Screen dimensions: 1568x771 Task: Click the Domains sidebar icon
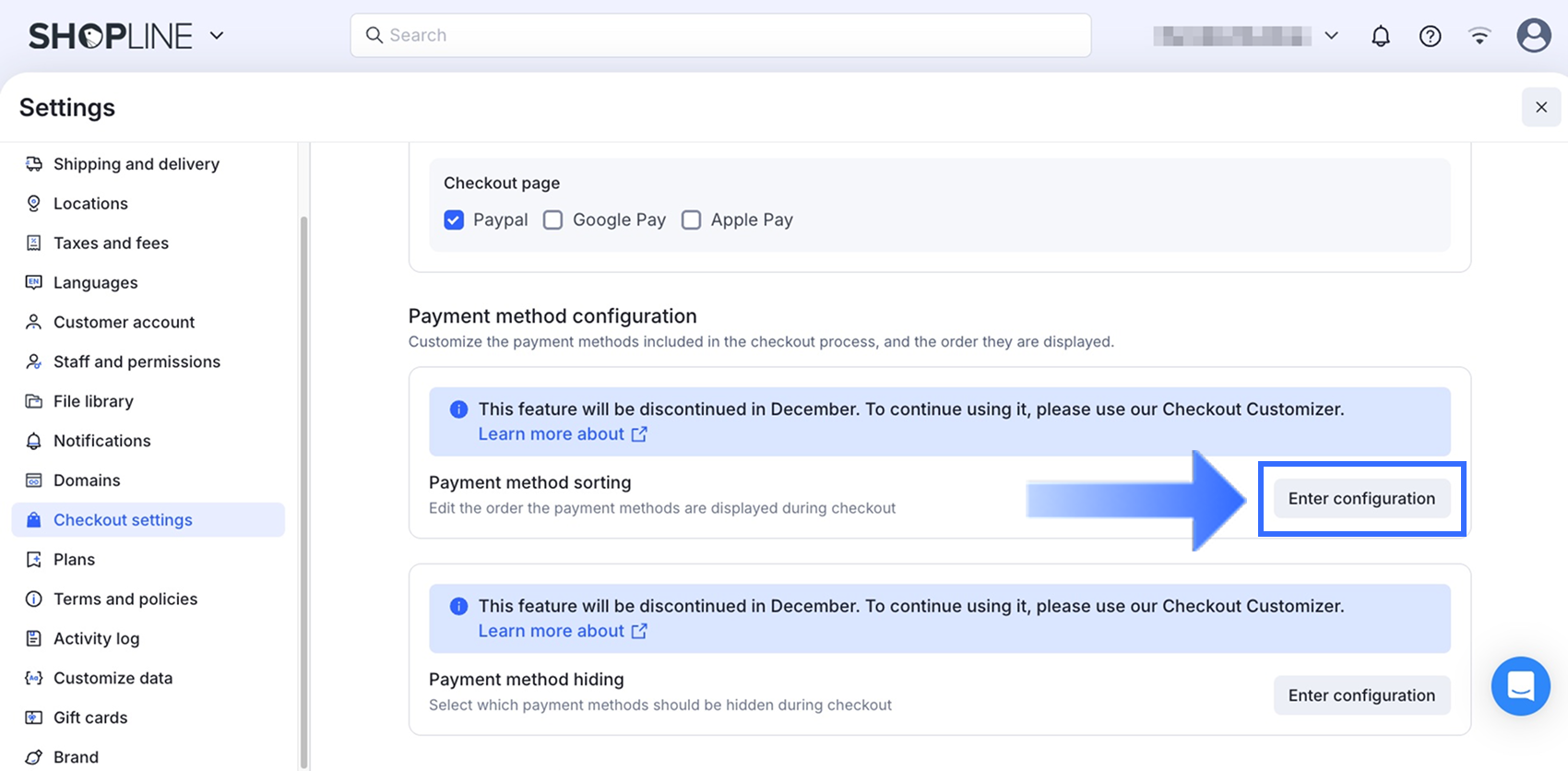[x=34, y=480]
